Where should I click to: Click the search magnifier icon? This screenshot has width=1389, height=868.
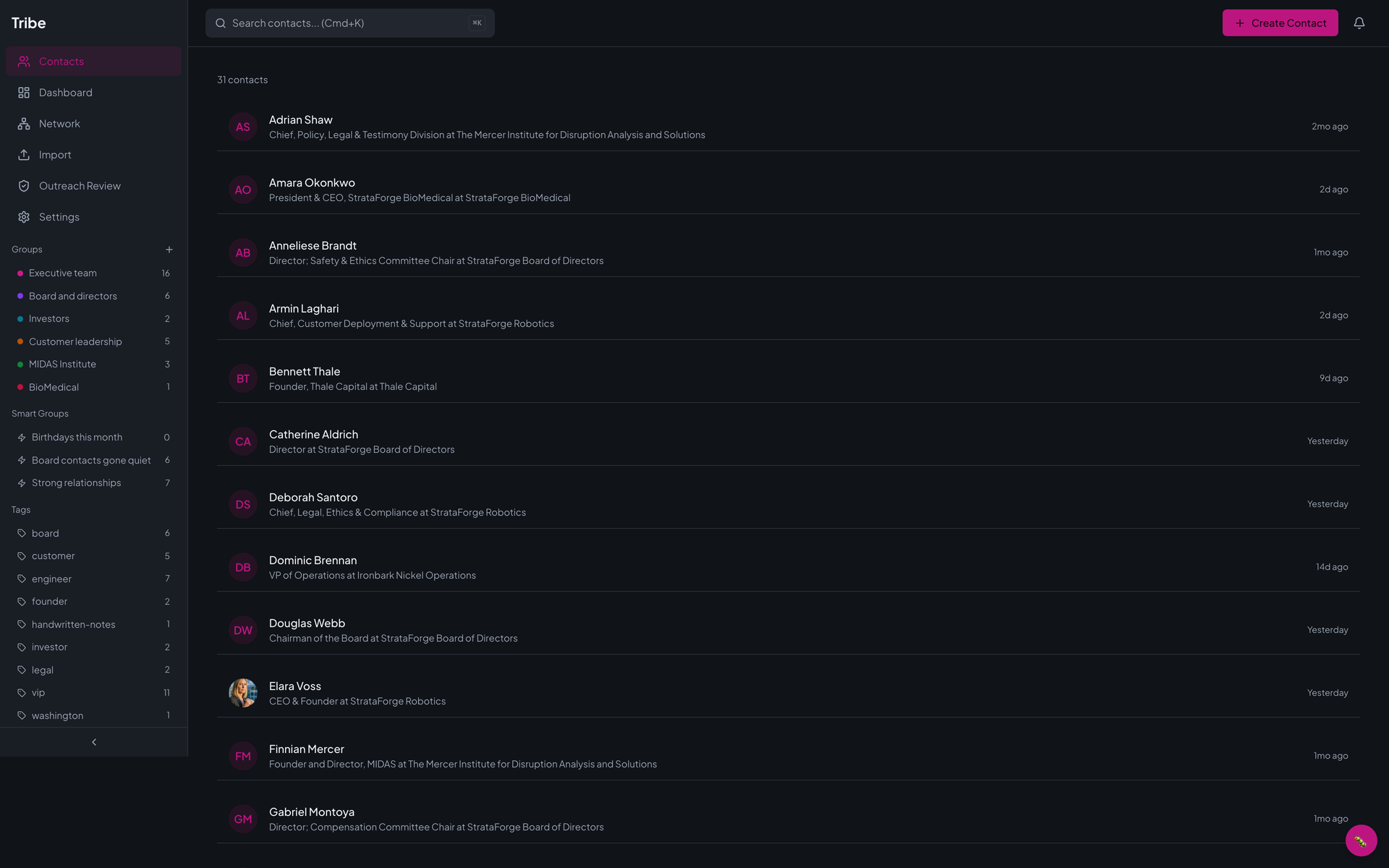pyautogui.click(x=221, y=23)
